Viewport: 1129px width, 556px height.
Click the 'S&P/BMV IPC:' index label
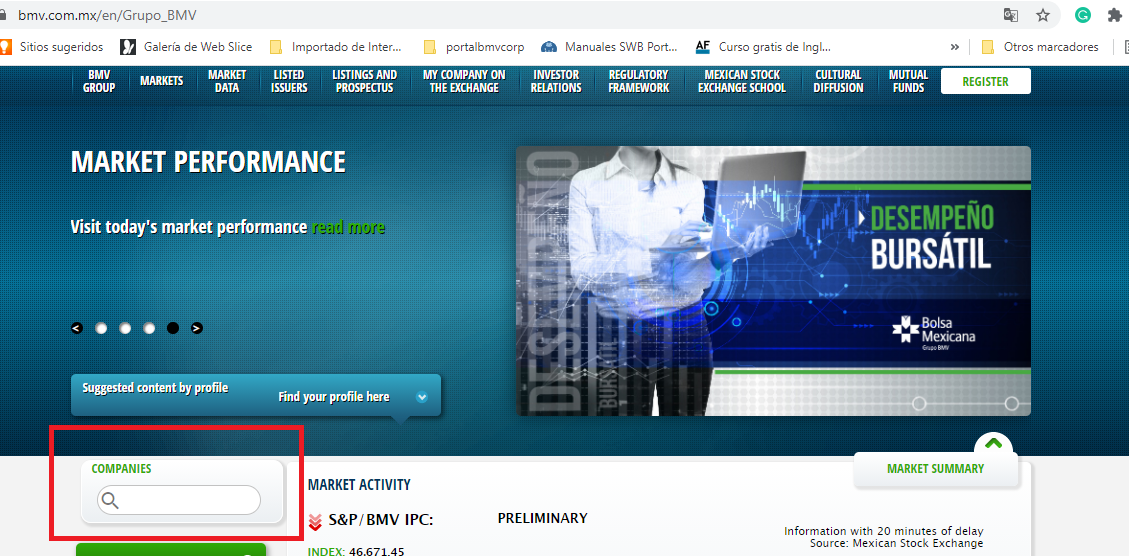click(x=381, y=519)
